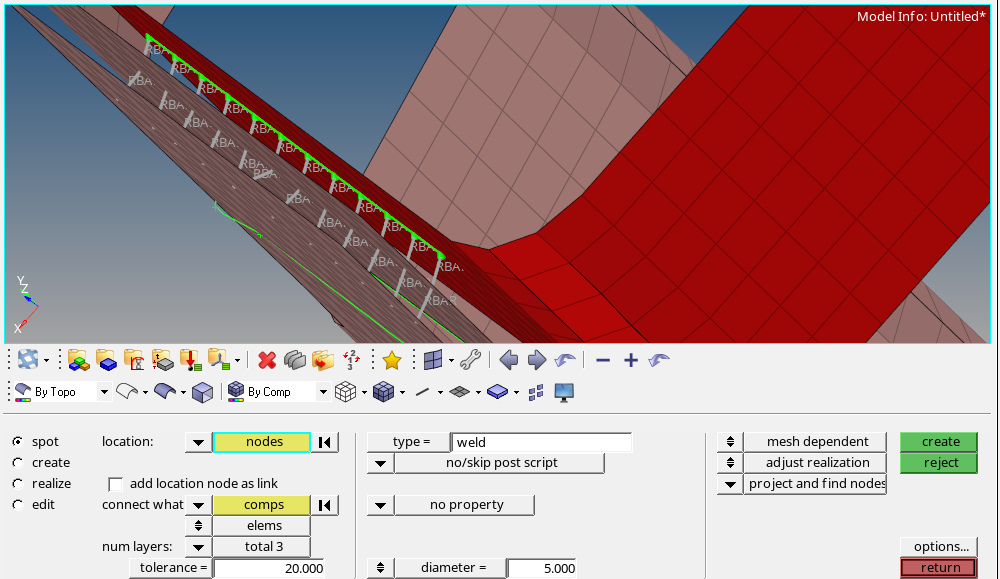Click the tolerance input field
Screen dimensions: 1000x579
[x=270, y=567]
